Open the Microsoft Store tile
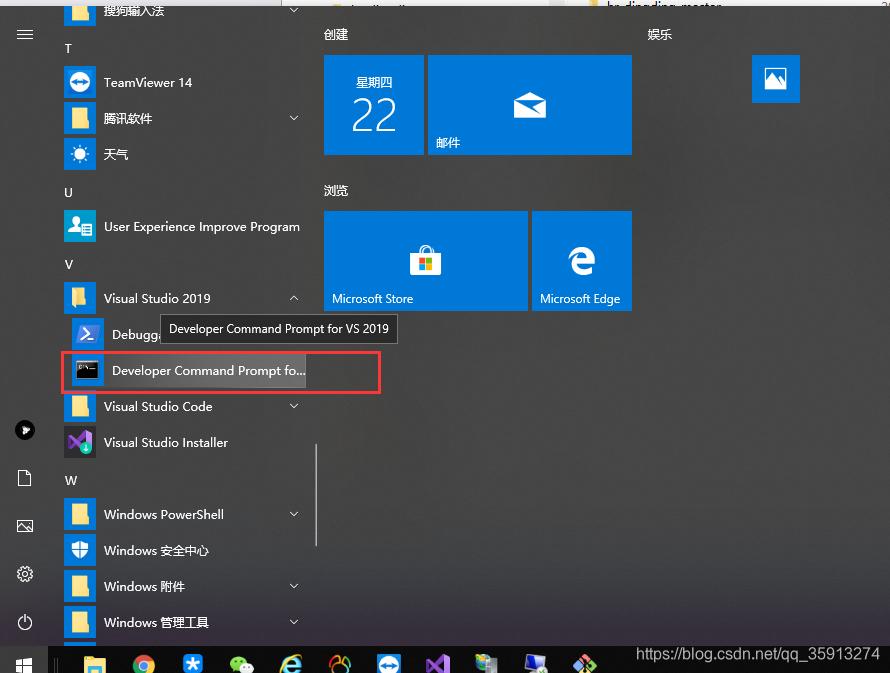This screenshot has height=673, width=890. (426, 261)
